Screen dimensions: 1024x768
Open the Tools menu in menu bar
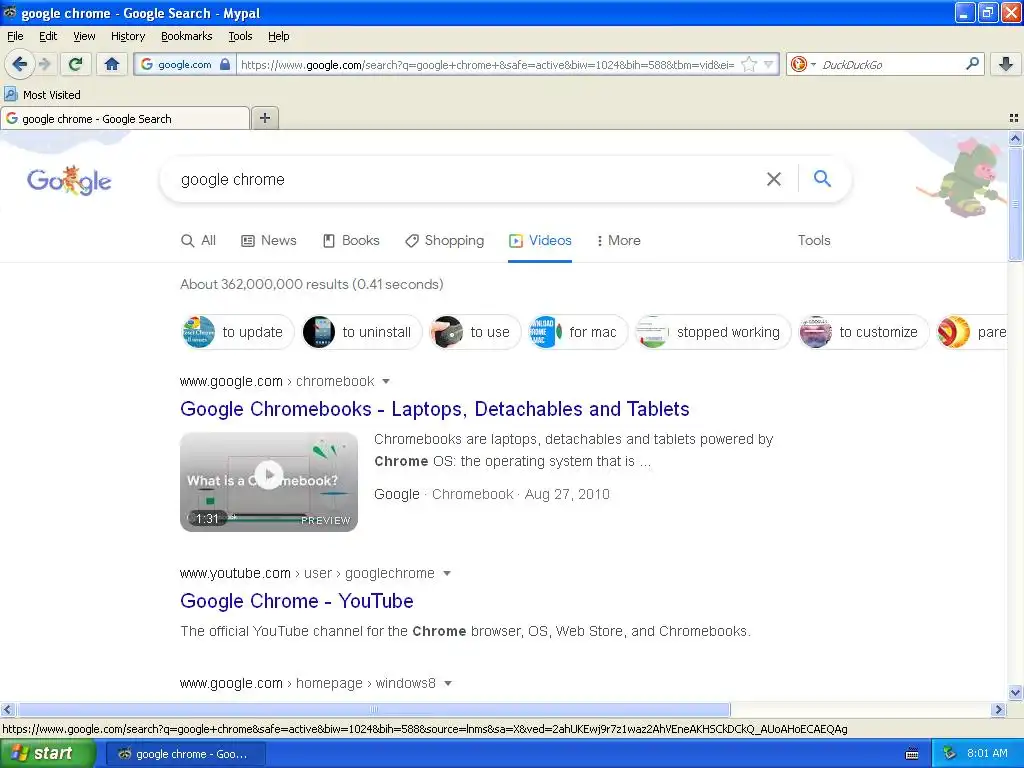click(x=240, y=36)
